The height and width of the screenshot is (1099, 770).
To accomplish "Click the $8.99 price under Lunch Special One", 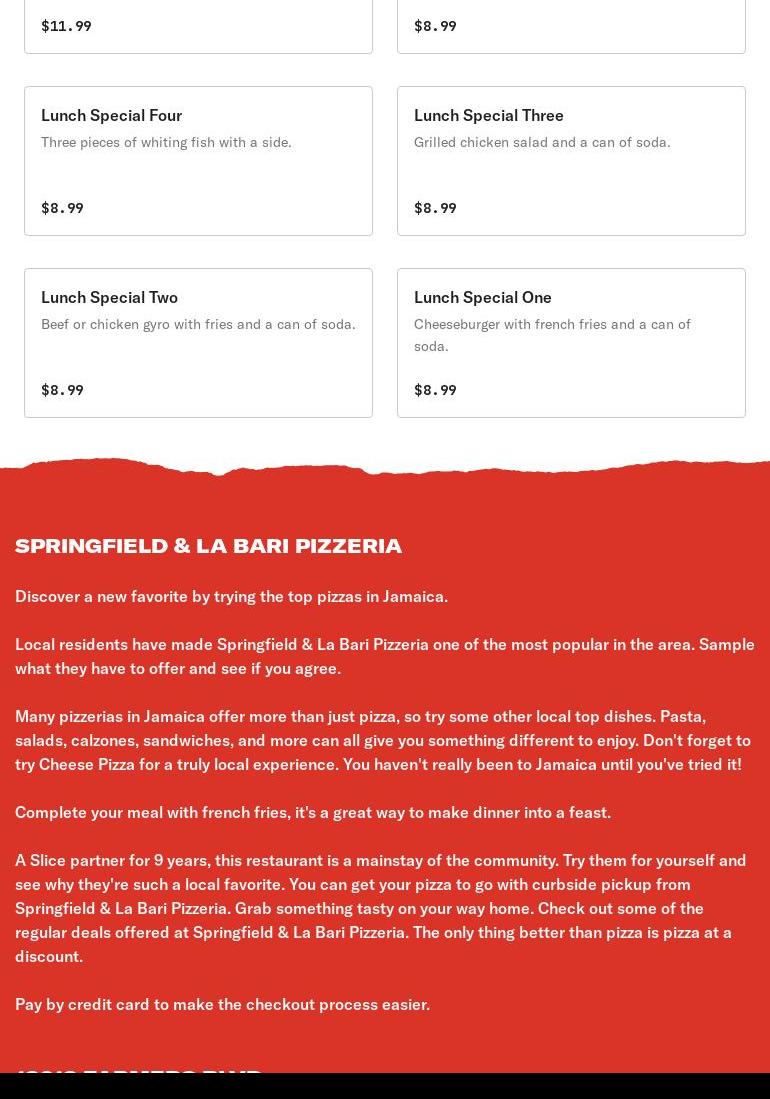I will (x=435, y=390).
